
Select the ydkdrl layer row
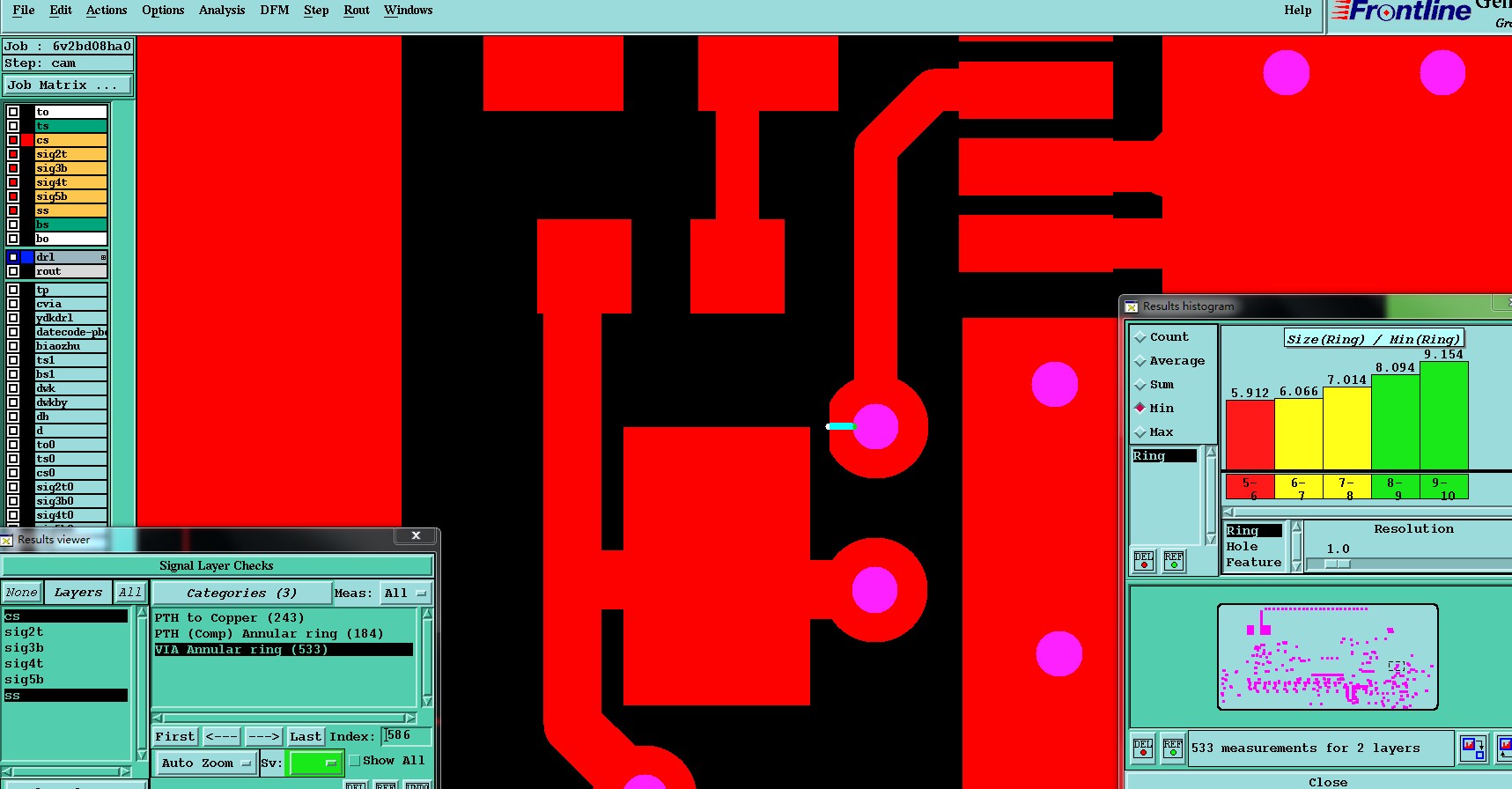point(70,318)
